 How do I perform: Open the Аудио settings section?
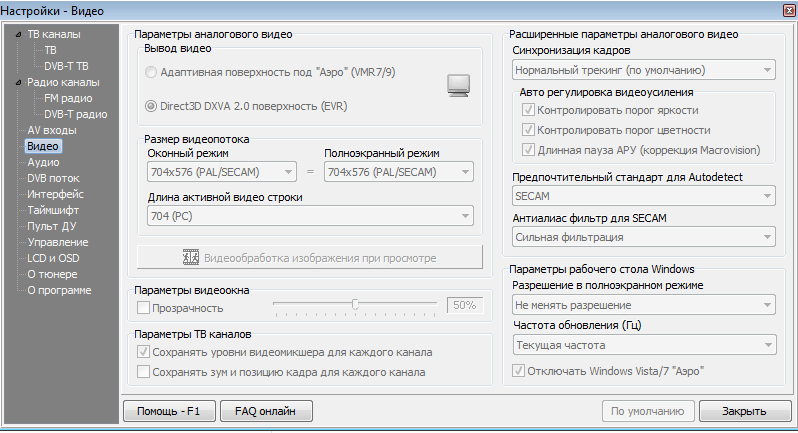pos(43,162)
